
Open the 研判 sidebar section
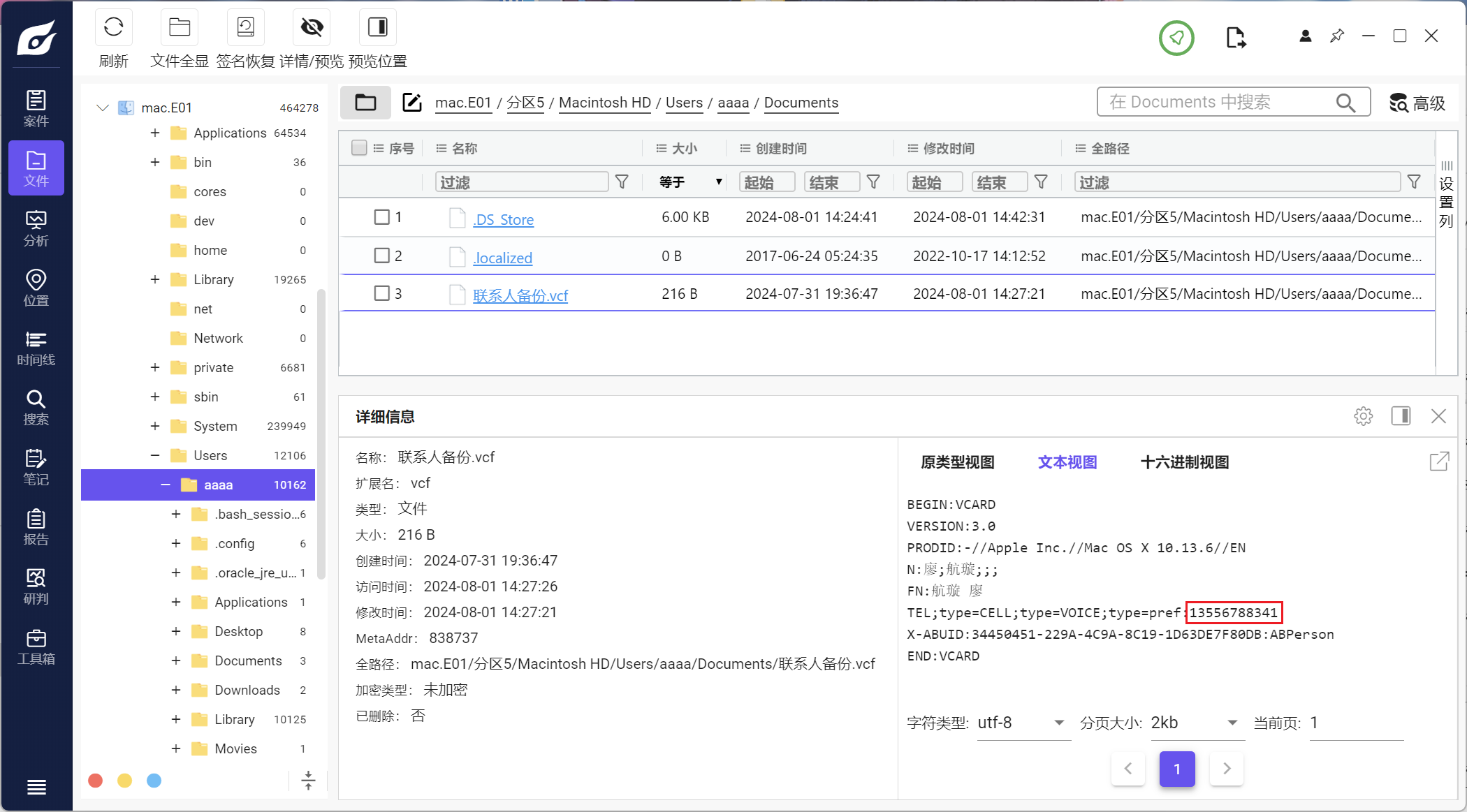coord(36,586)
